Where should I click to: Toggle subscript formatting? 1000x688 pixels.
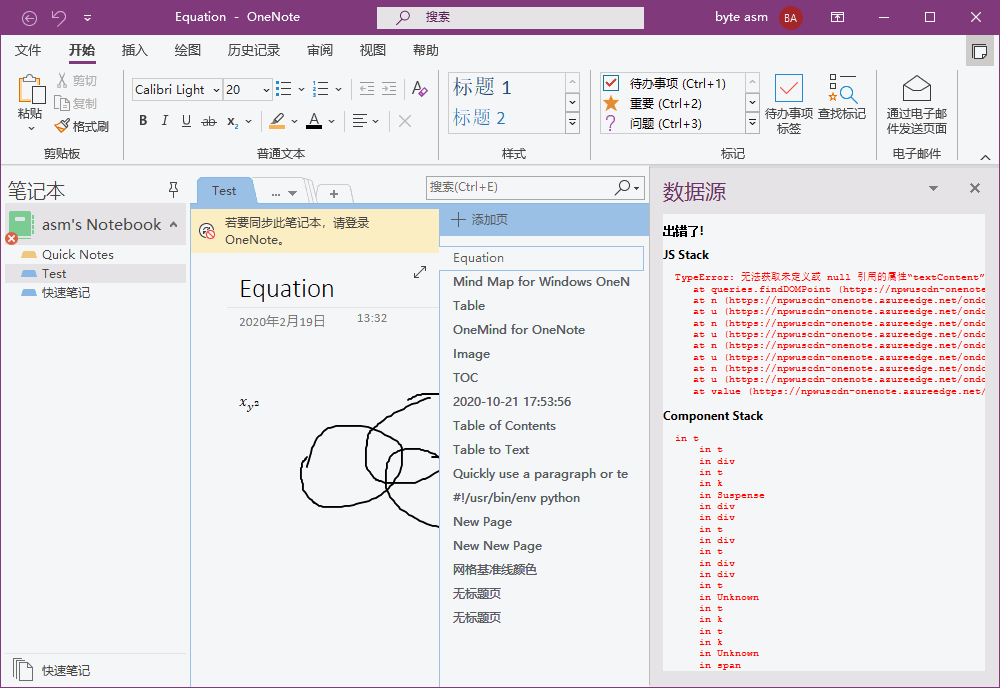(233, 121)
